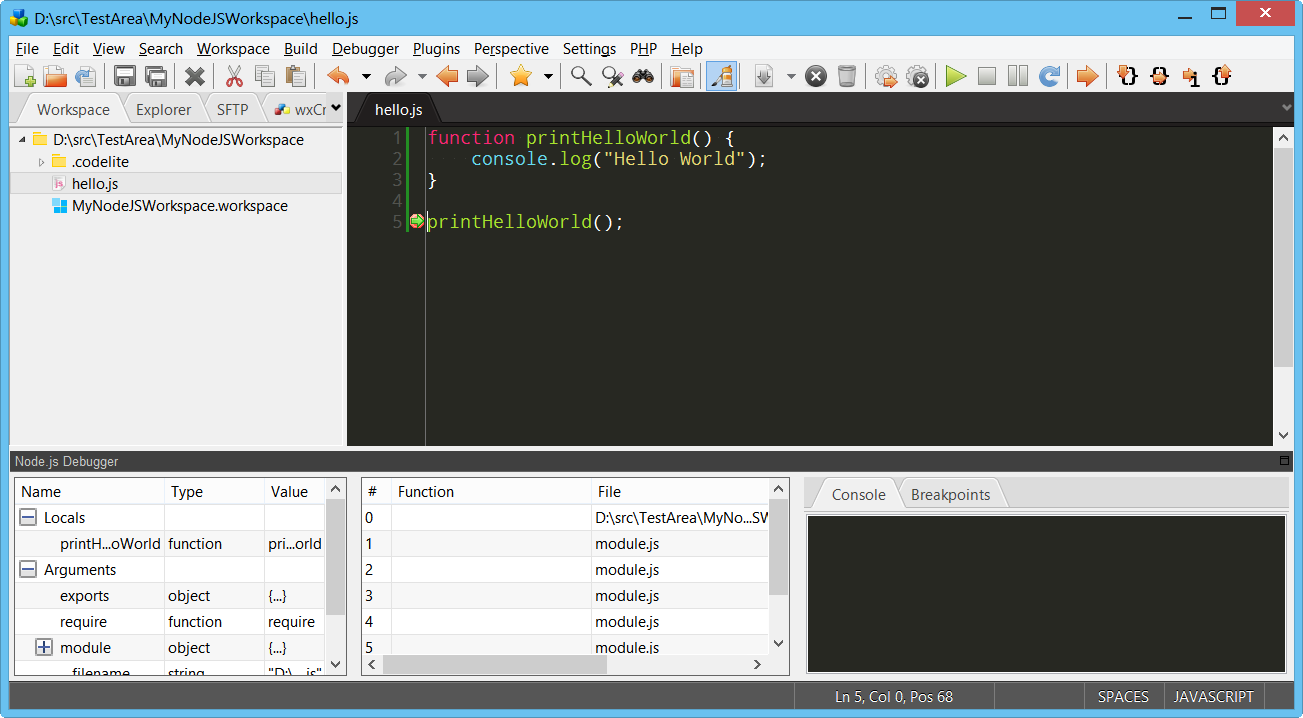Click the binoculars Find in Files icon

(x=642, y=77)
